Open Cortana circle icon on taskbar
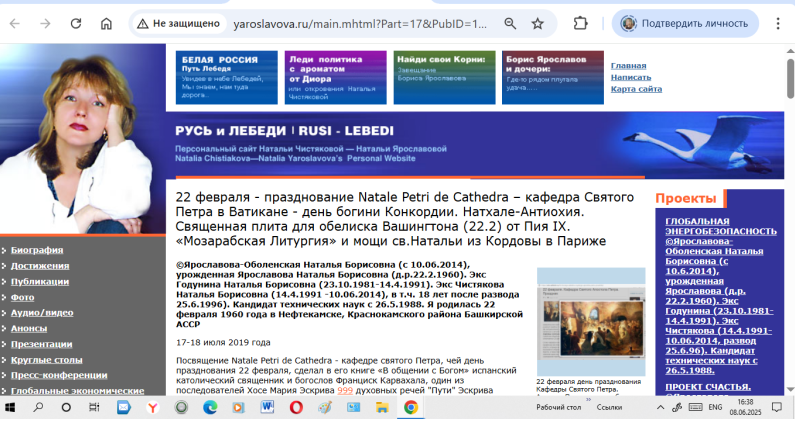 [66, 407]
